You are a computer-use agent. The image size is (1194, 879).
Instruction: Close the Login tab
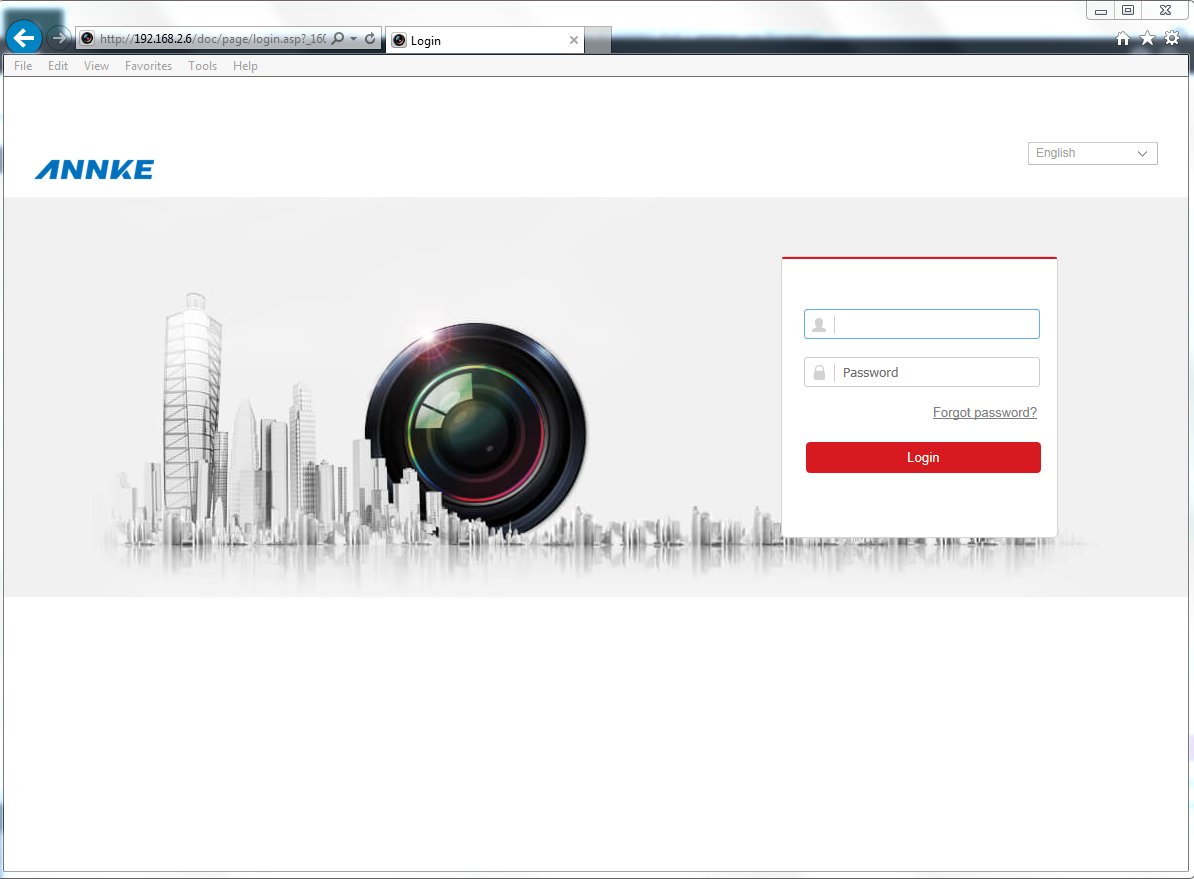[x=573, y=41]
